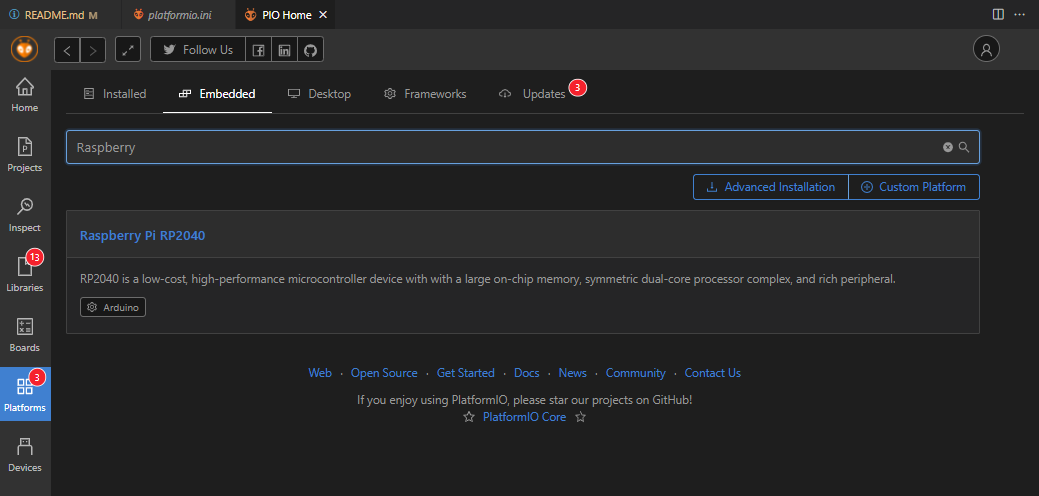Open Projects in the sidebar
The height and width of the screenshot is (496, 1039).
[x=25, y=155]
